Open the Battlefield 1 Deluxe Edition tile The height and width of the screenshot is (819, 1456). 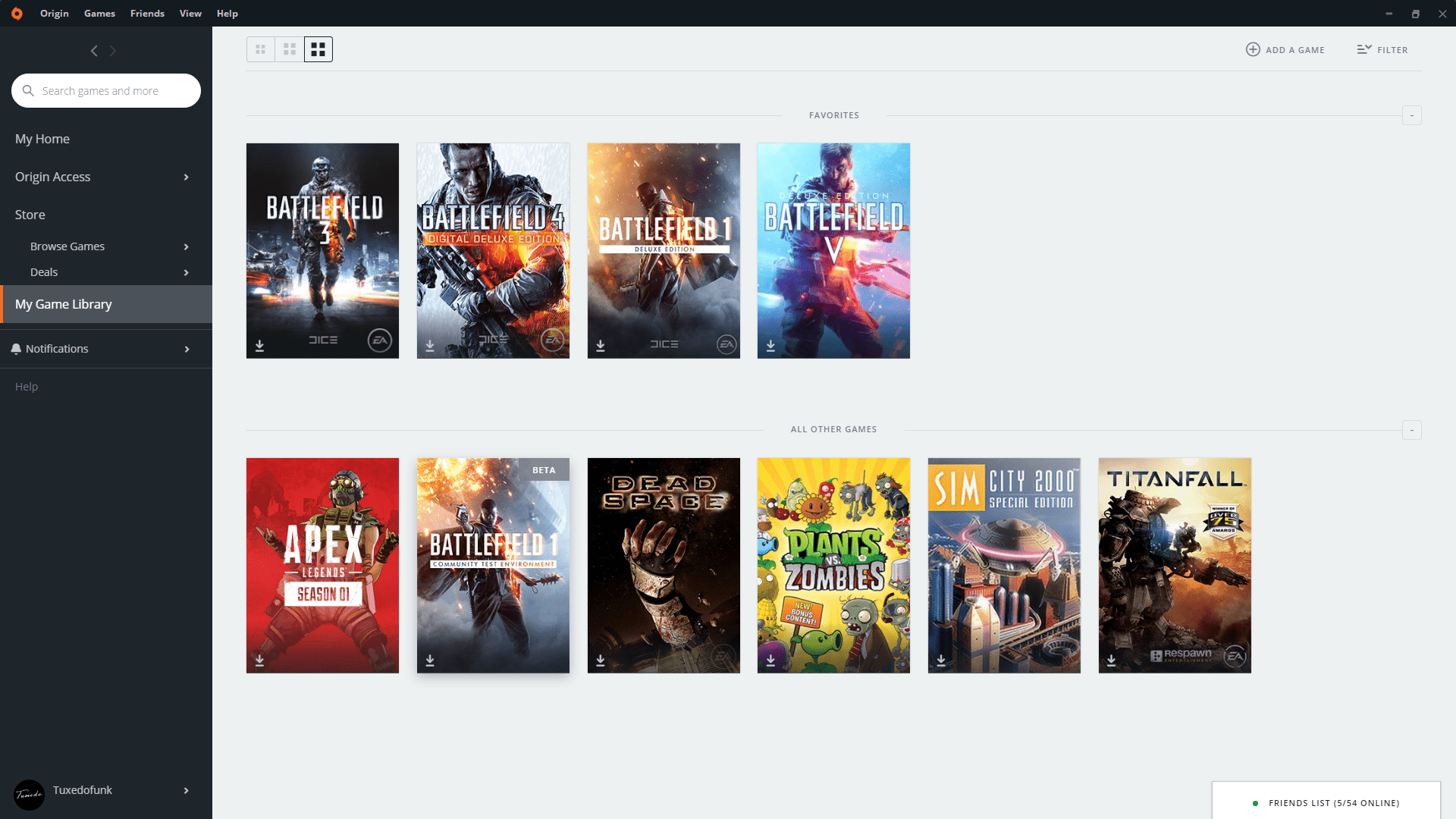[664, 251]
